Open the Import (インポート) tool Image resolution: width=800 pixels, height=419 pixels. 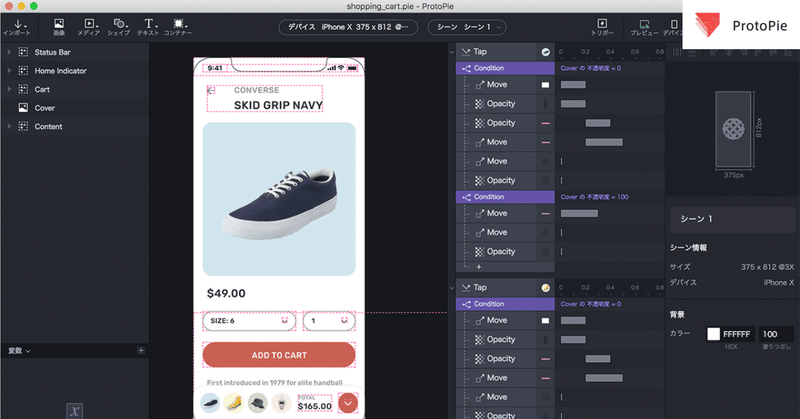pyautogui.click(x=17, y=27)
